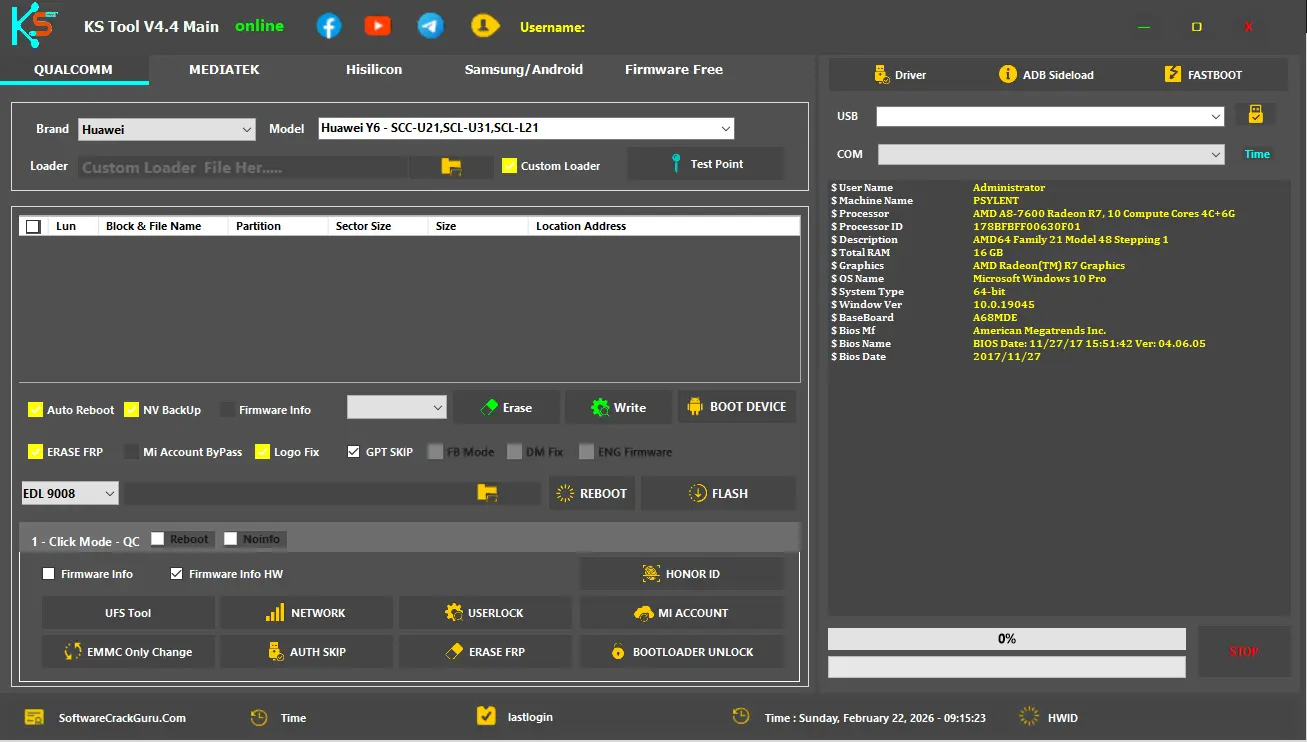
Task: Click the BOOTLOADER UNLOCK button
Action: point(681,652)
